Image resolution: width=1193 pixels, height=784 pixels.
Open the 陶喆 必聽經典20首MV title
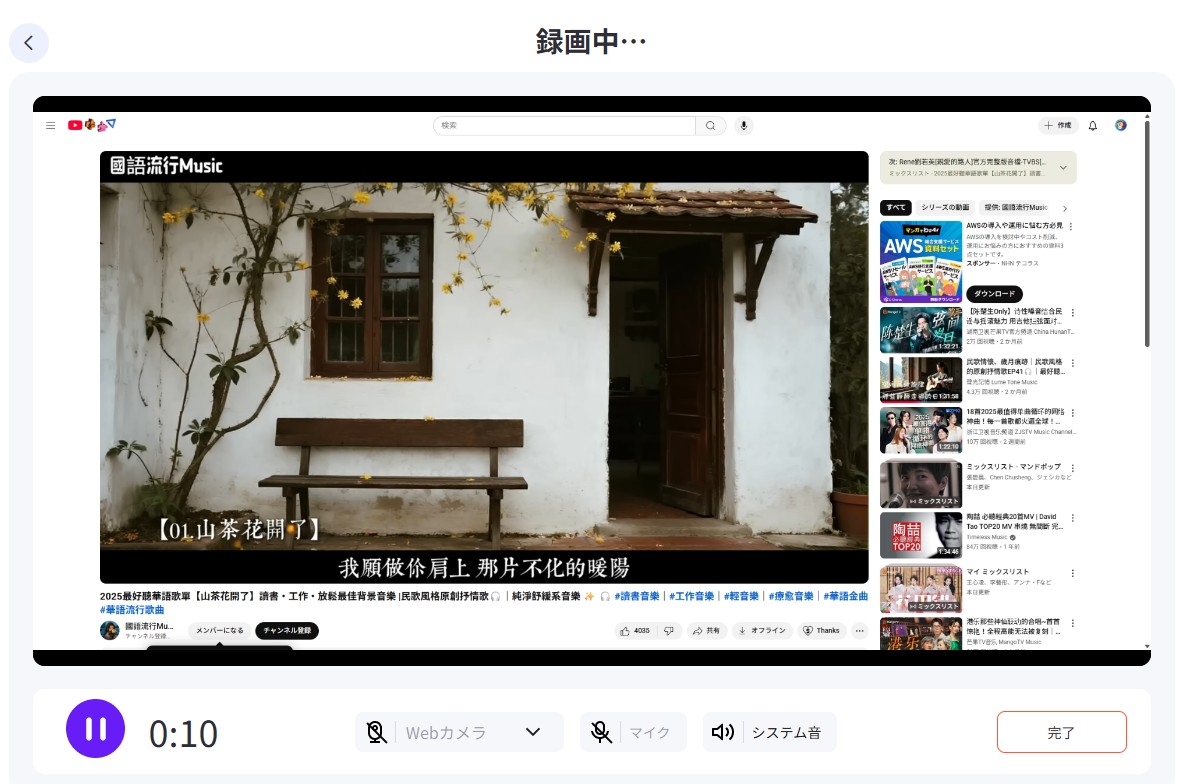click(x=1015, y=521)
